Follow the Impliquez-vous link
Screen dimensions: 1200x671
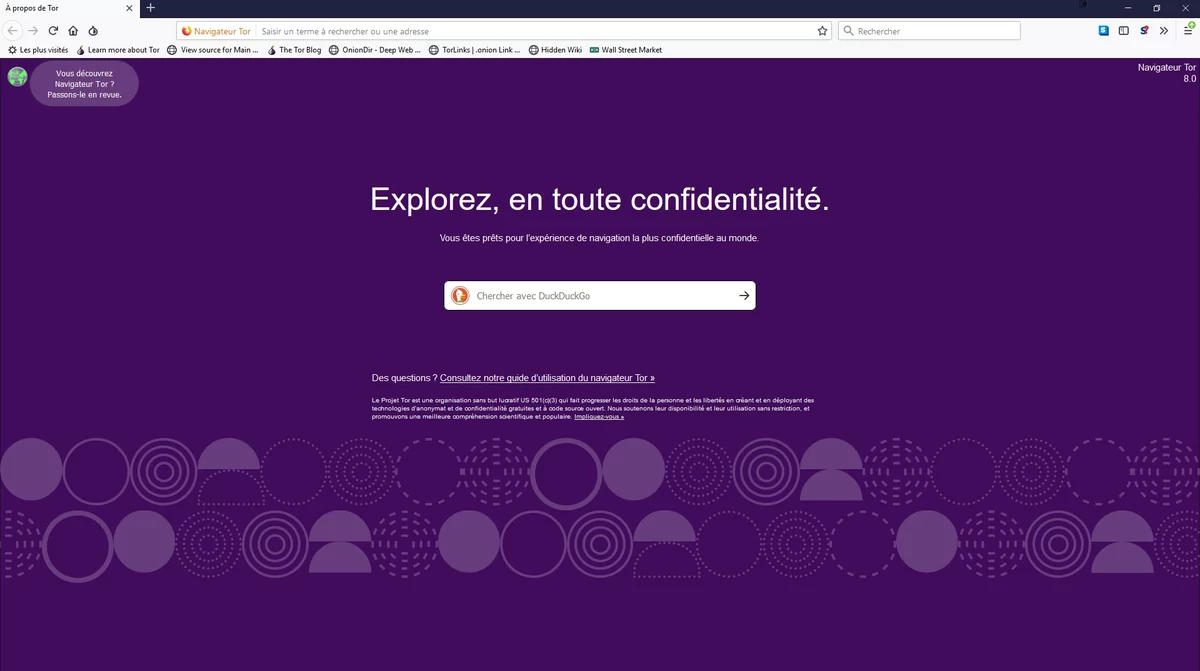coord(599,416)
